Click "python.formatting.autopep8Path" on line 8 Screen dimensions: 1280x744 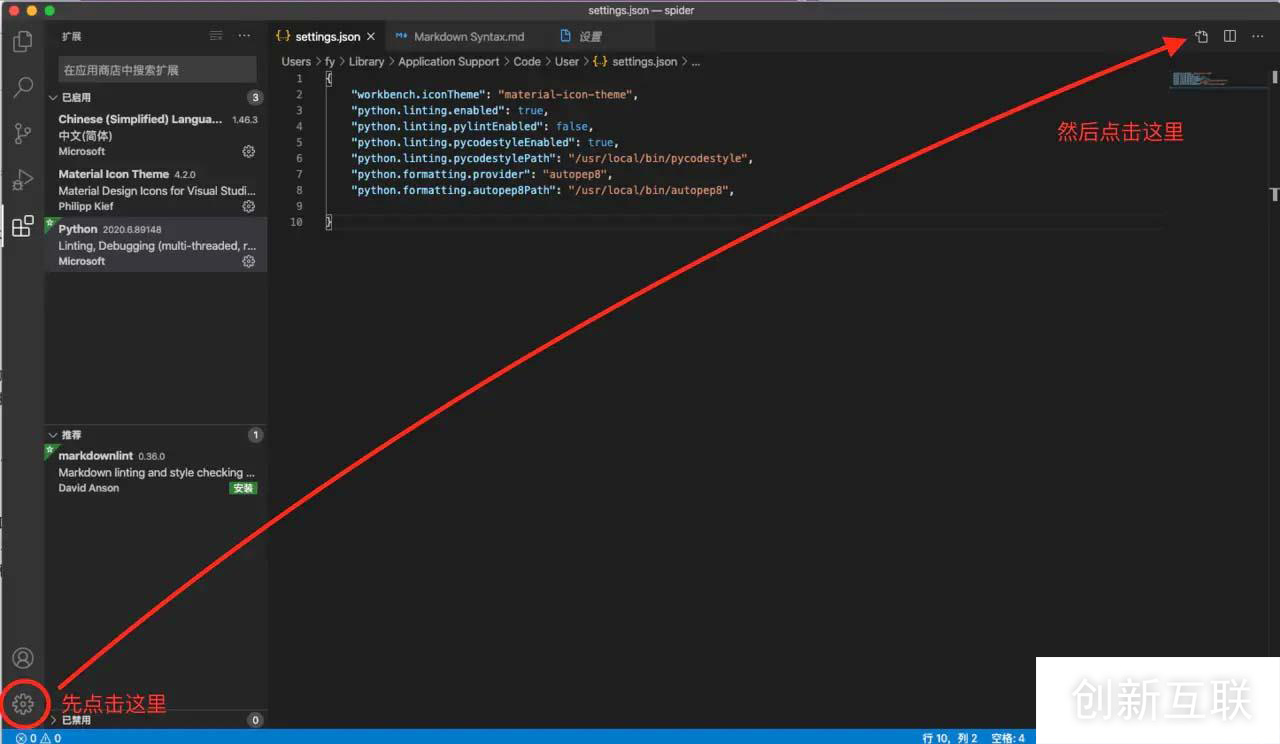[453, 190]
